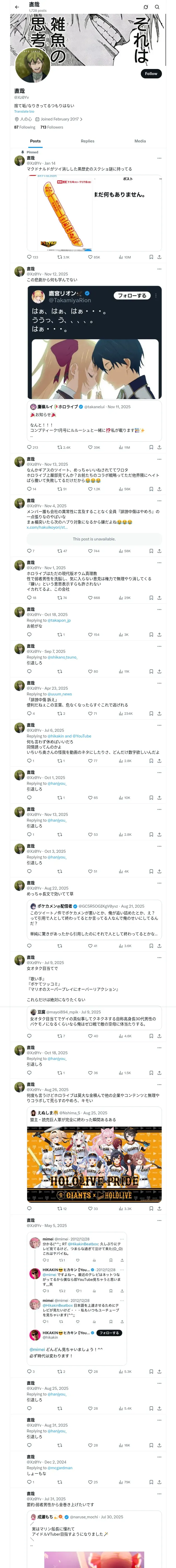Image resolution: width=176 pixels, height=1568 pixels.
Task: Switch to the Replies tab
Action: tap(87, 141)
